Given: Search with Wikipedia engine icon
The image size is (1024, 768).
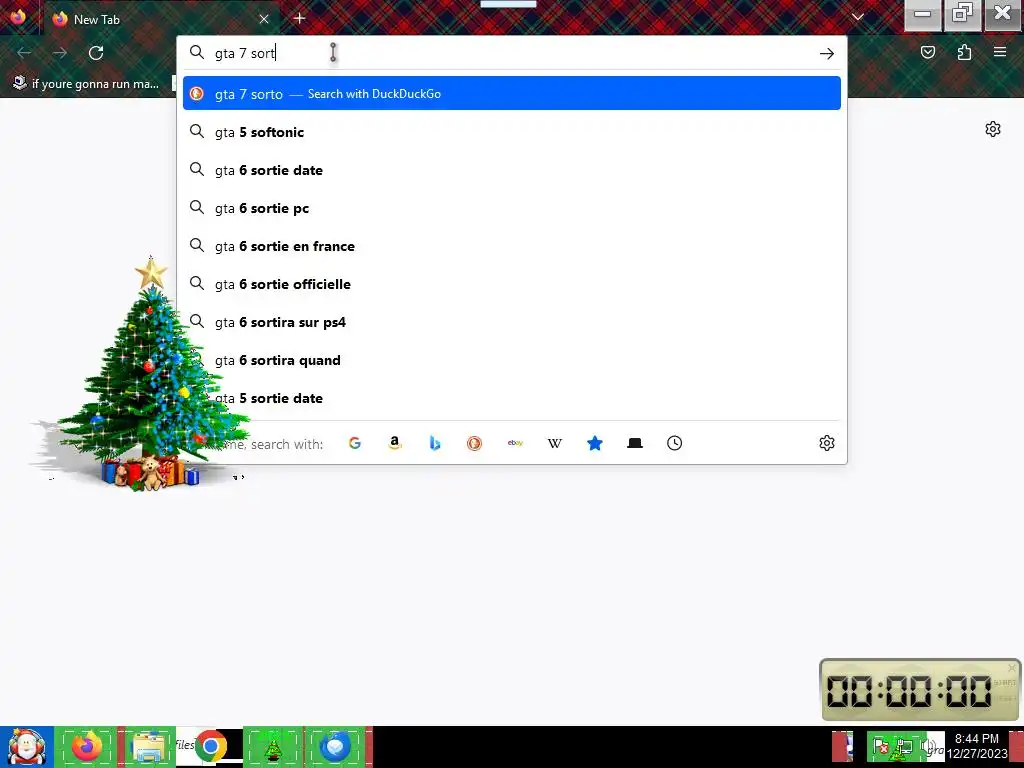Looking at the screenshot, I should (x=554, y=443).
